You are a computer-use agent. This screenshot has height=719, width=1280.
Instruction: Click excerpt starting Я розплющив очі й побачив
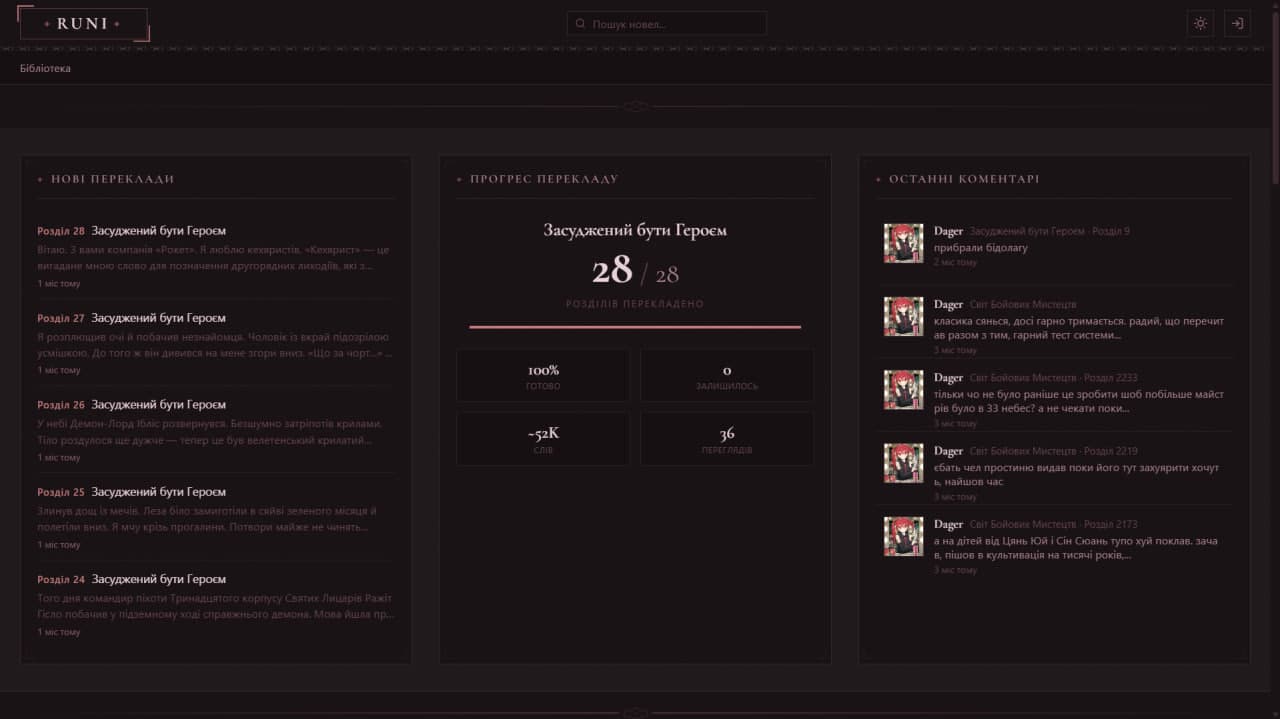[214, 345]
